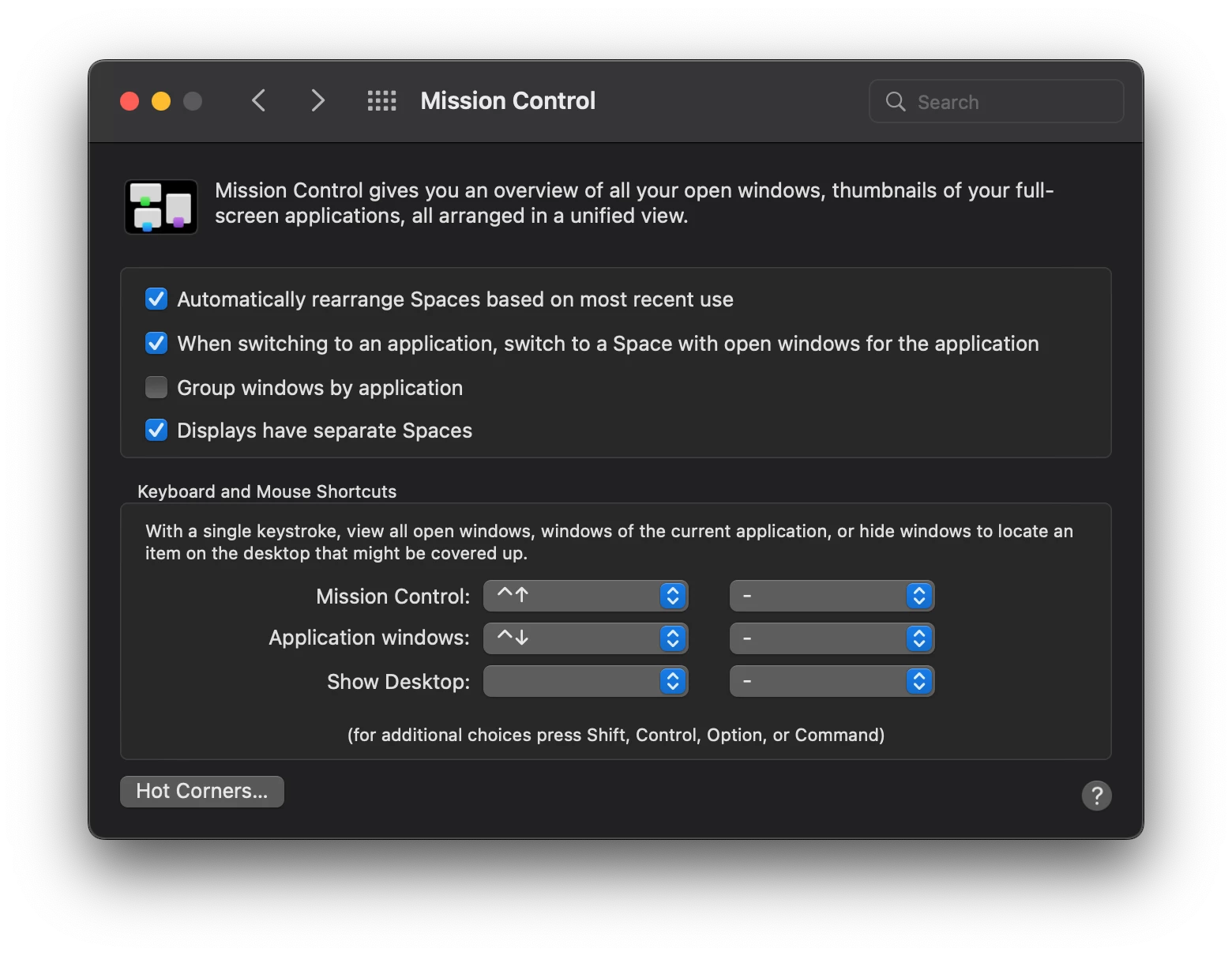Click the 'Application windows:' label
Screen dimensions: 1232x956
pyautogui.click(x=370, y=638)
